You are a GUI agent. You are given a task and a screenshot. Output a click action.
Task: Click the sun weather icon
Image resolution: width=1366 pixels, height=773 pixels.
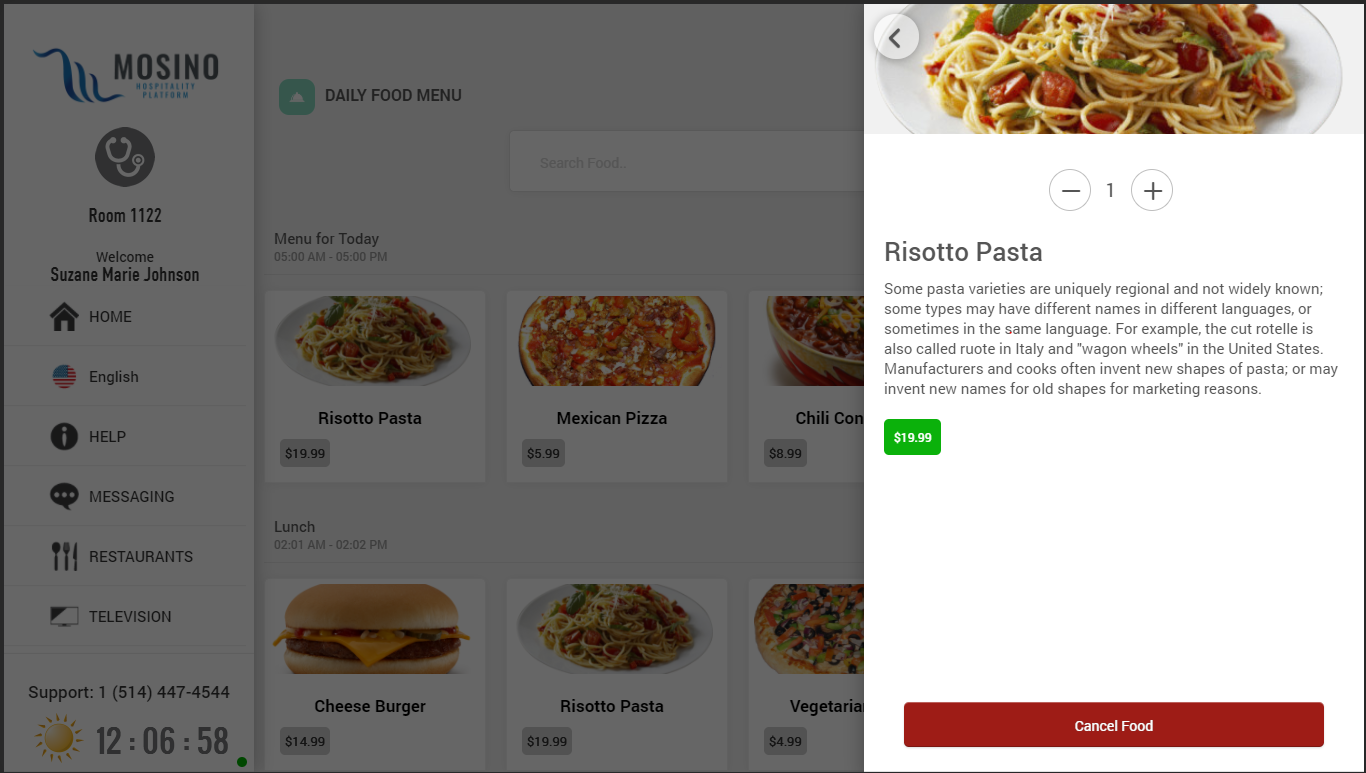click(x=58, y=739)
